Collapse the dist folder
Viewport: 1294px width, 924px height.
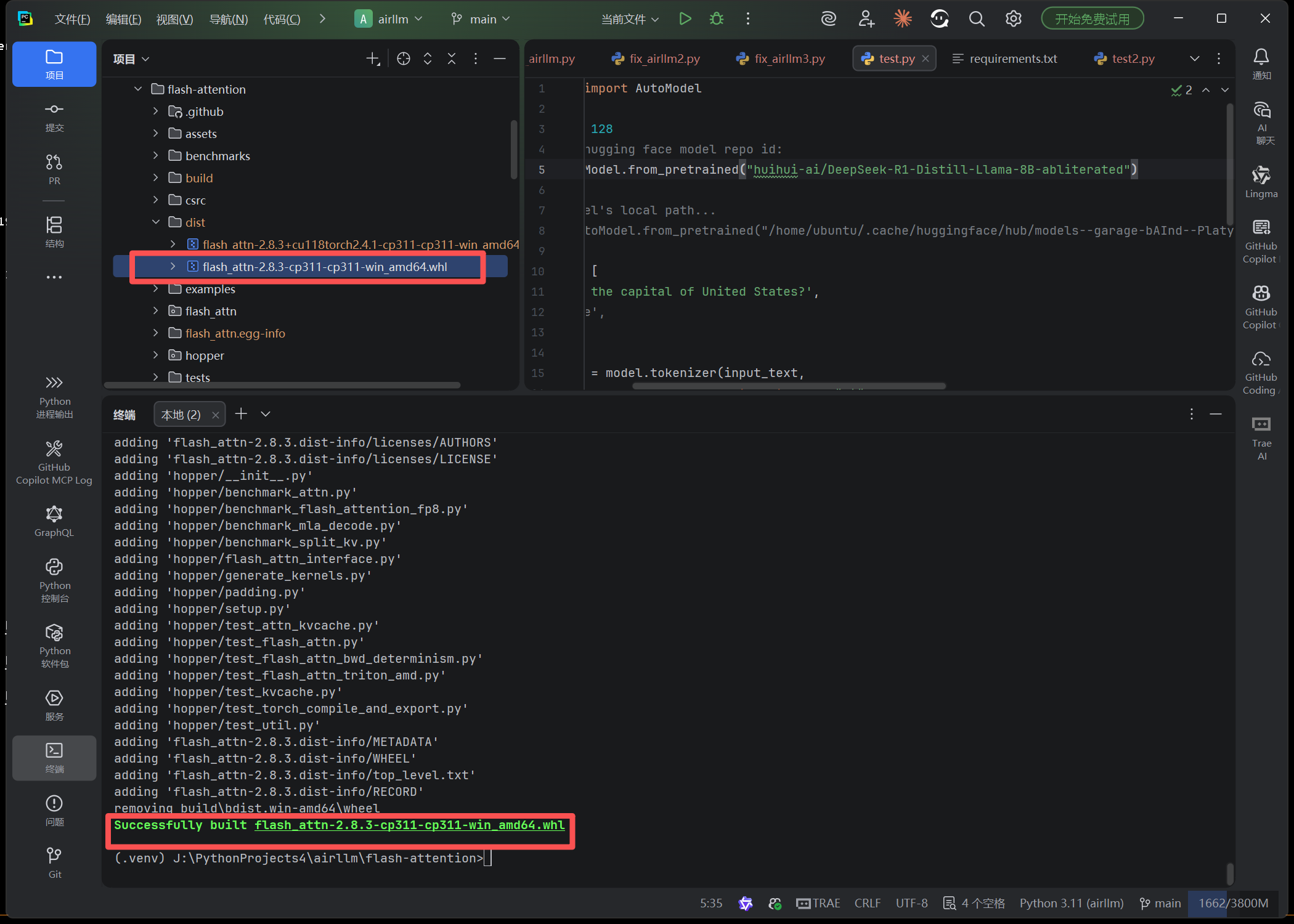click(x=156, y=222)
